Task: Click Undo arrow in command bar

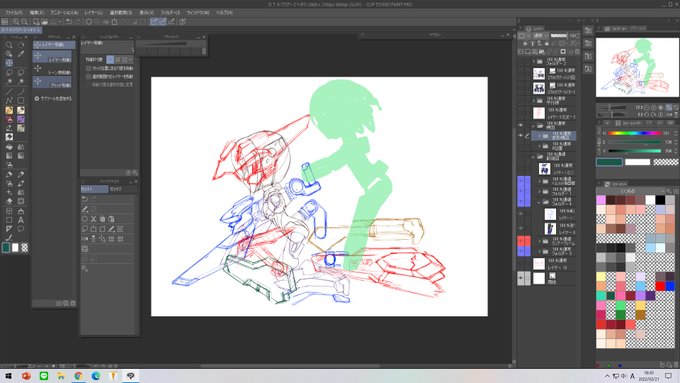Action: click(69, 22)
